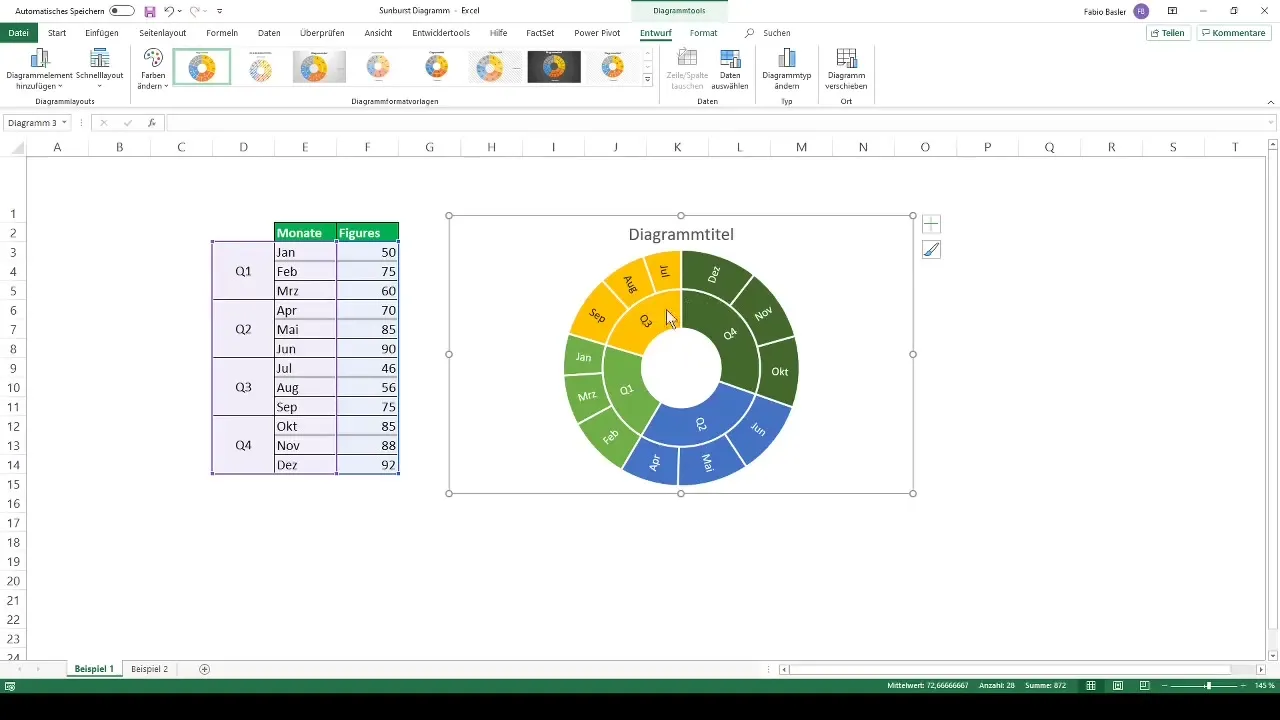Expand the chart styles gallery more arrow
1280x720 pixels.
[648, 80]
